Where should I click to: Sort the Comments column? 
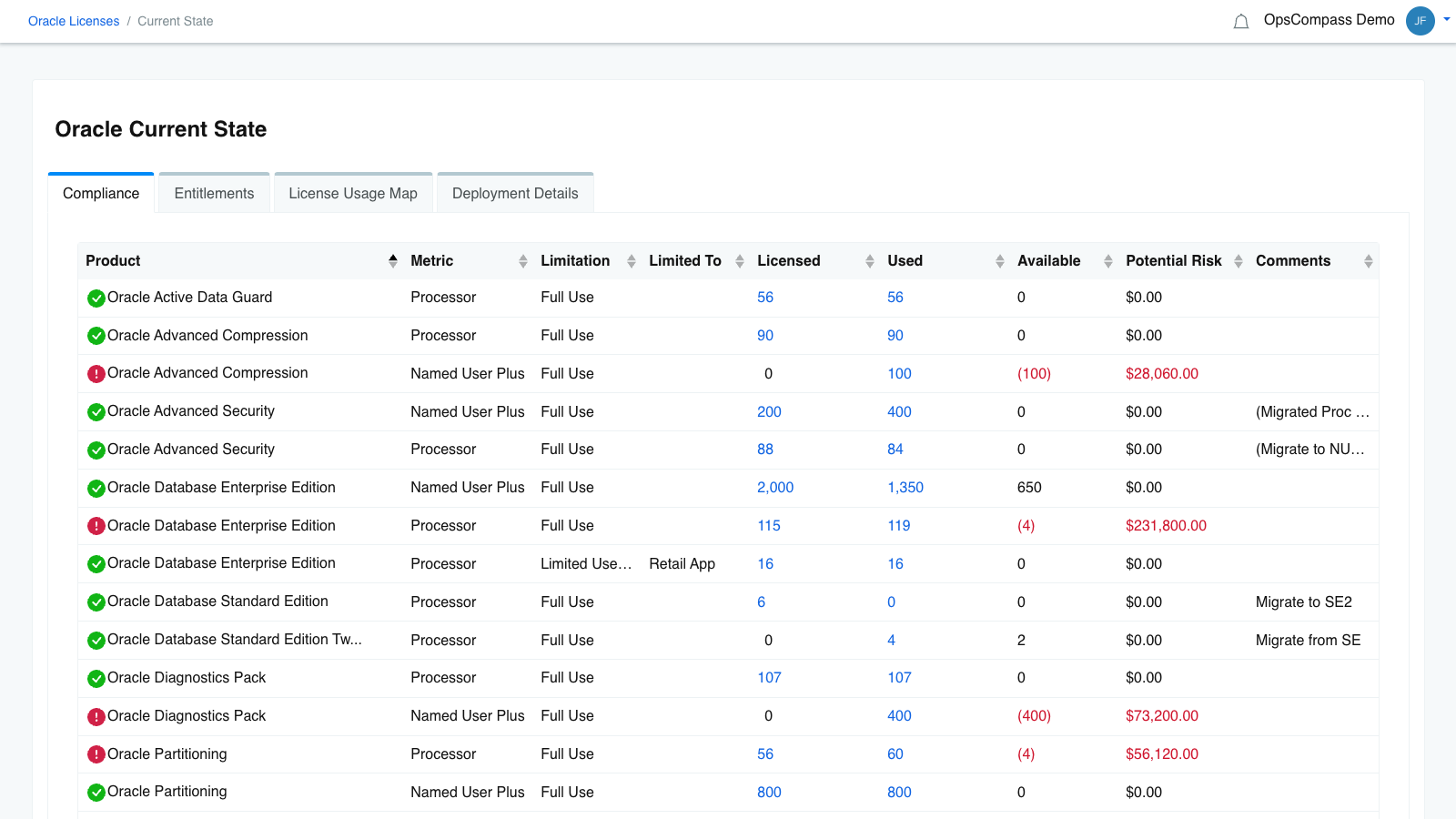[x=1368, y=261]
